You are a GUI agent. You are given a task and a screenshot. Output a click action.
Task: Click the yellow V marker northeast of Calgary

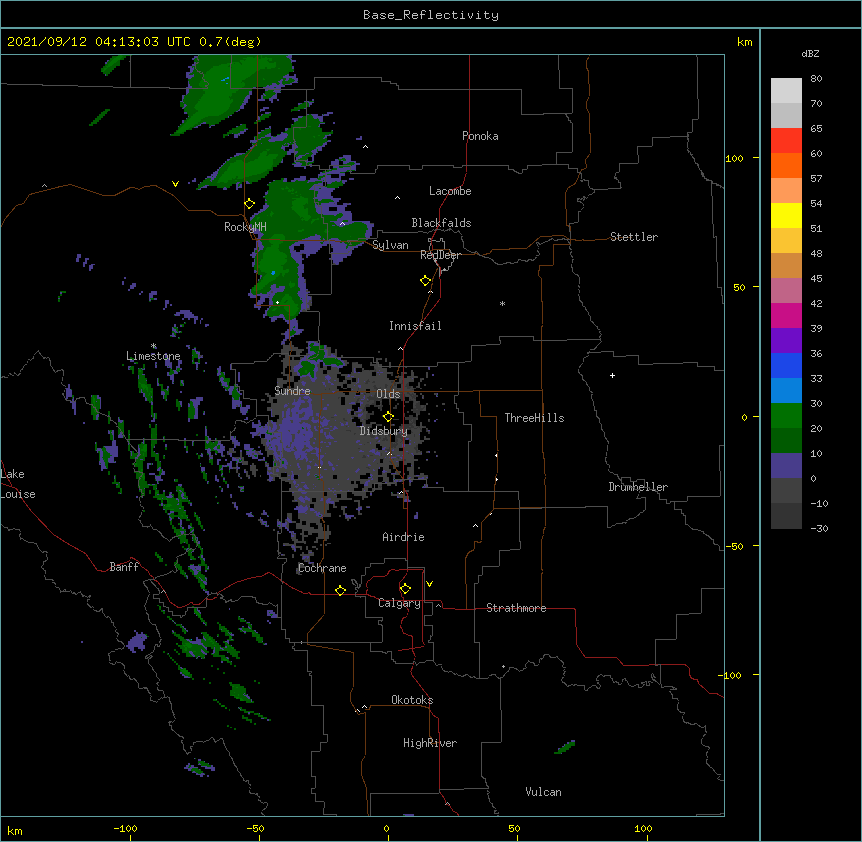[429, 584]
